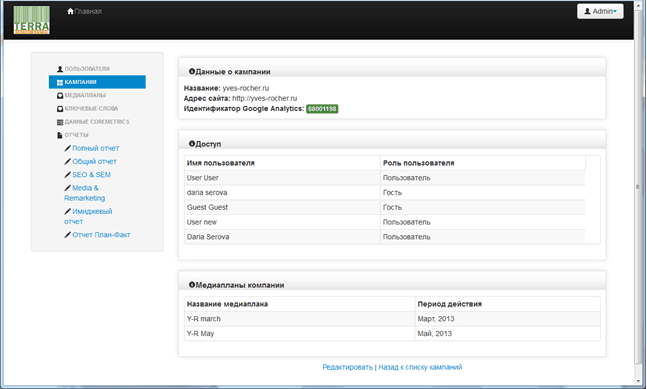Click the Редактировать link

[347, 367]
